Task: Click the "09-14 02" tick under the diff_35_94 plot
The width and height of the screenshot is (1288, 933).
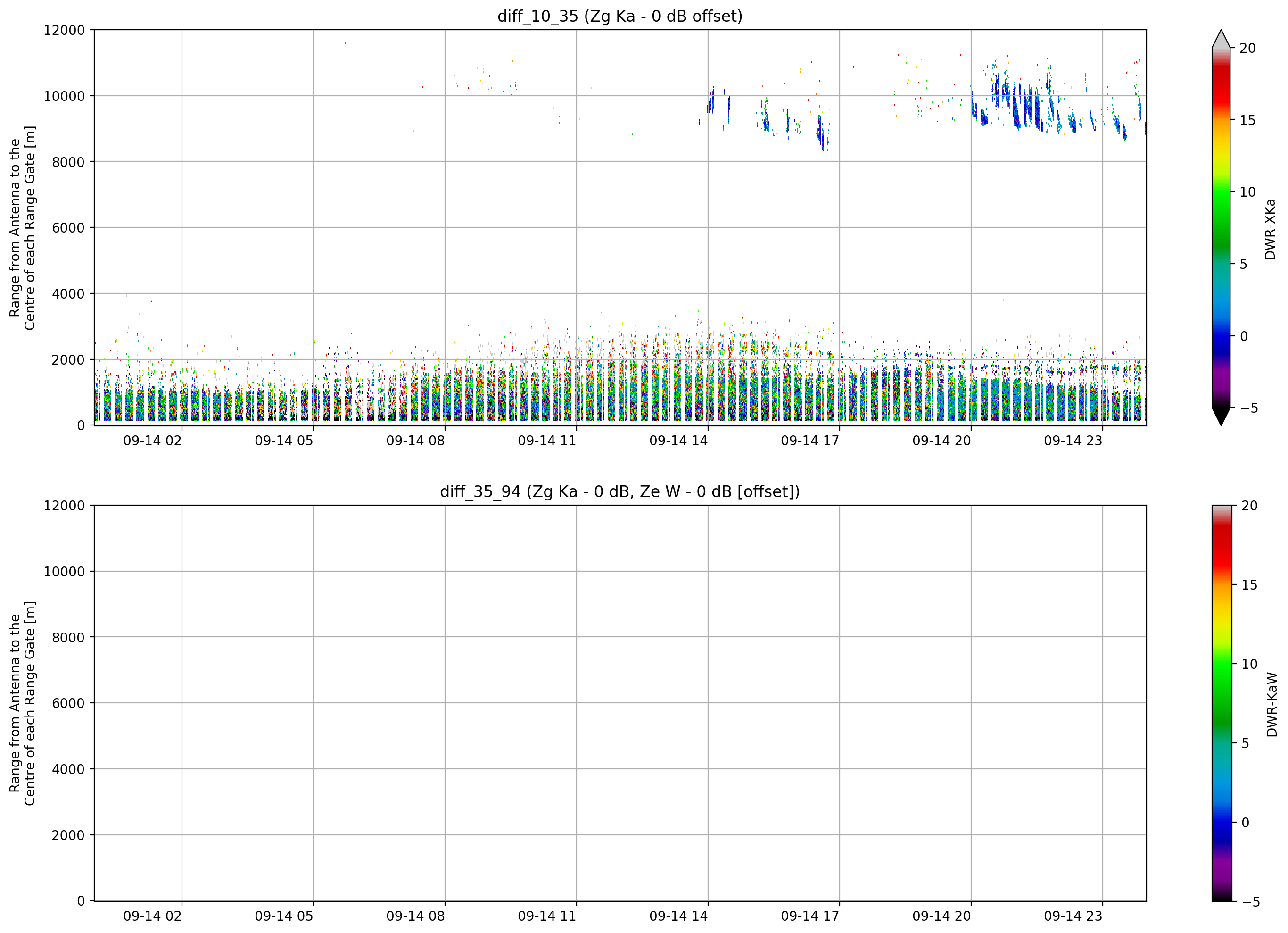Action: 152,916
